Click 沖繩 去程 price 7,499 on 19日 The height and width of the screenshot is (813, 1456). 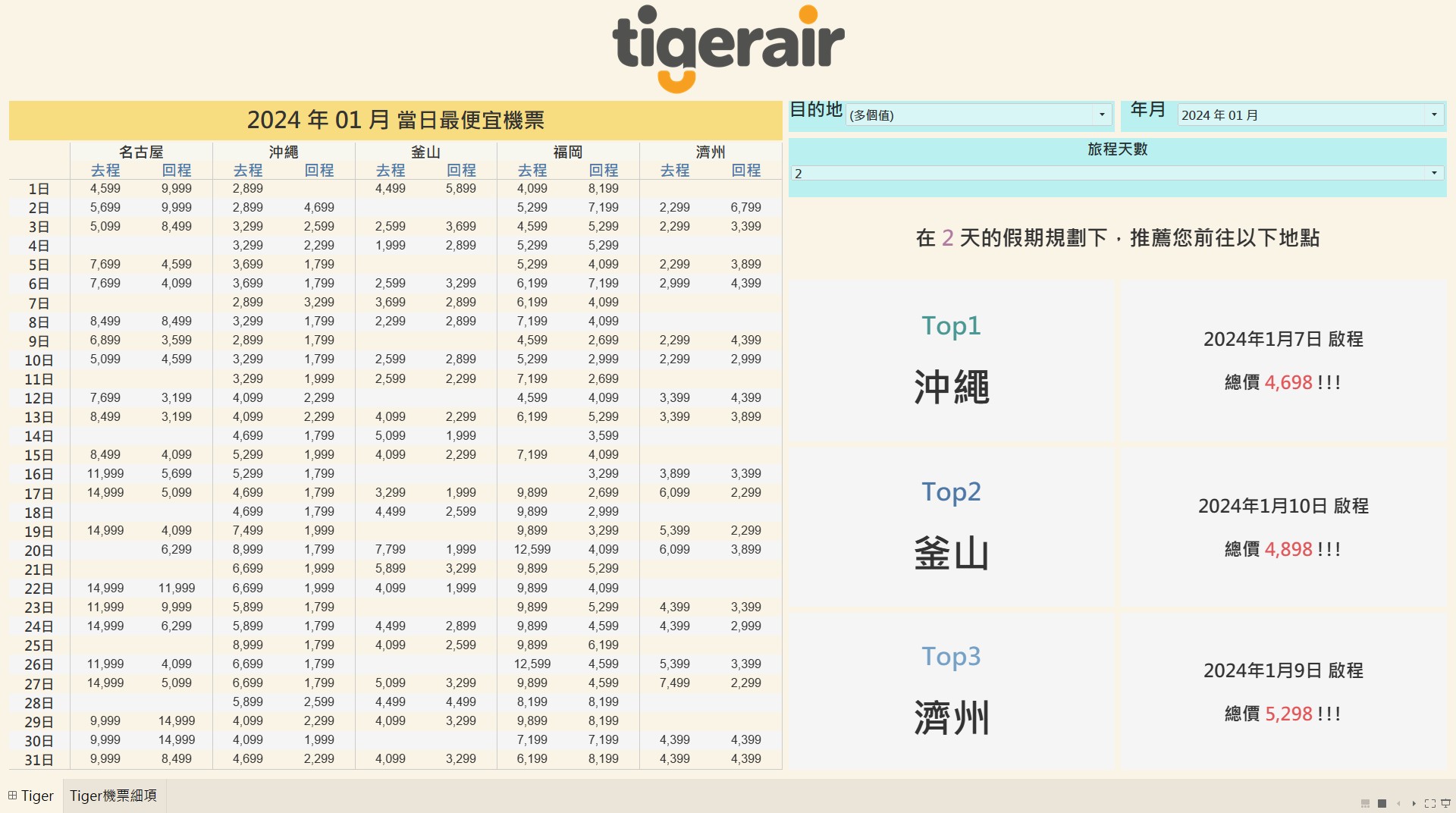(x=248, y=531)
